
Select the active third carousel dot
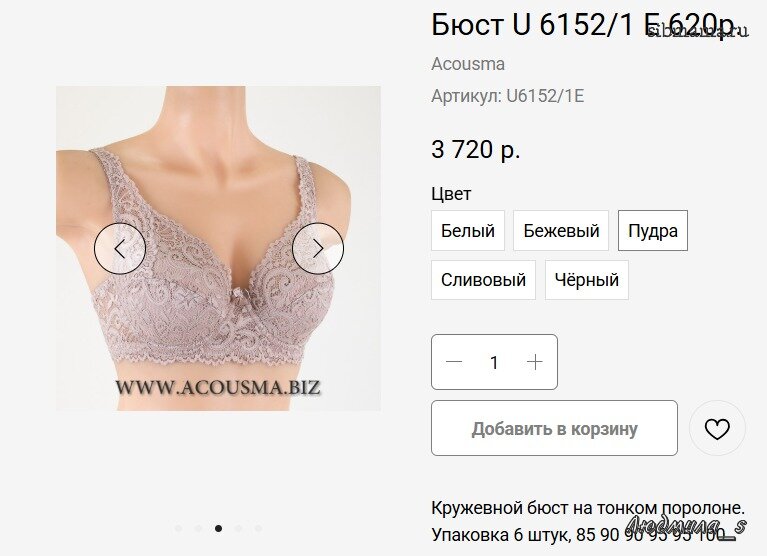click(218, 528)
